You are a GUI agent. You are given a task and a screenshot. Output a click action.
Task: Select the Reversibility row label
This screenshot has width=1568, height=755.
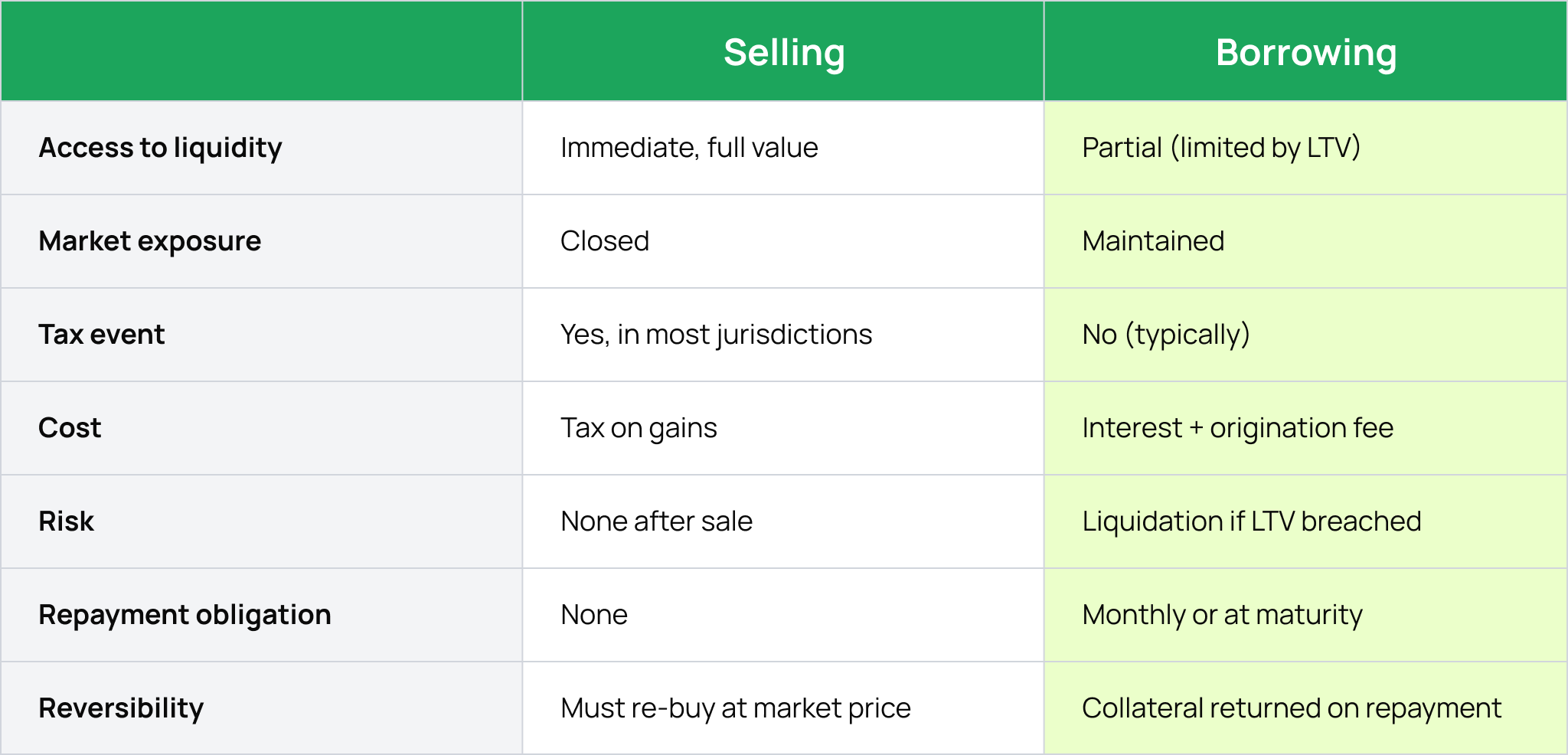[121, 708]
